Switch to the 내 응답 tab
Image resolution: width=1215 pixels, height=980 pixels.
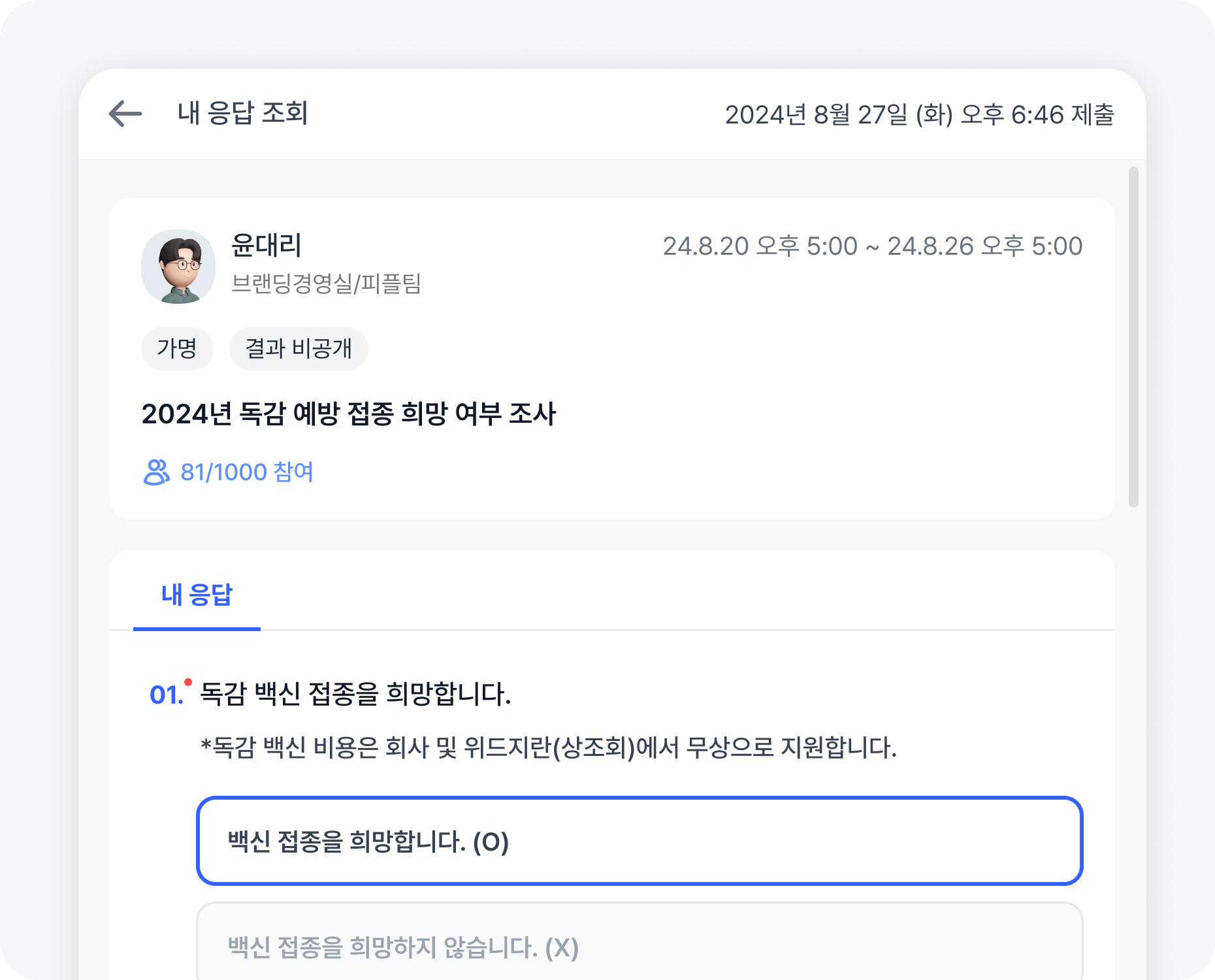pyautogui.click(x=197, y=595)
